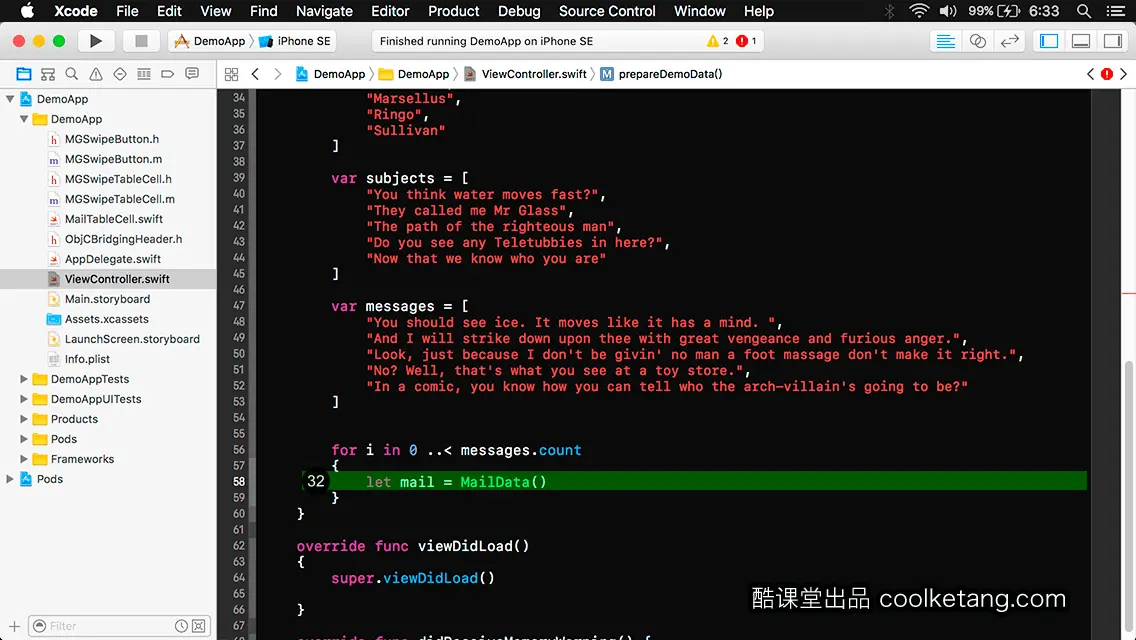Stop the running scheme

click(x=141, y=41)
